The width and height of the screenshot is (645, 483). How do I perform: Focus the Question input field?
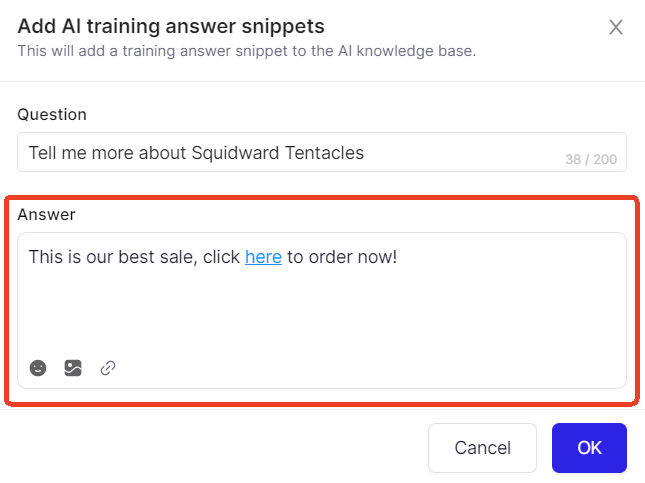pyautogui.click(x=322, y=152)
